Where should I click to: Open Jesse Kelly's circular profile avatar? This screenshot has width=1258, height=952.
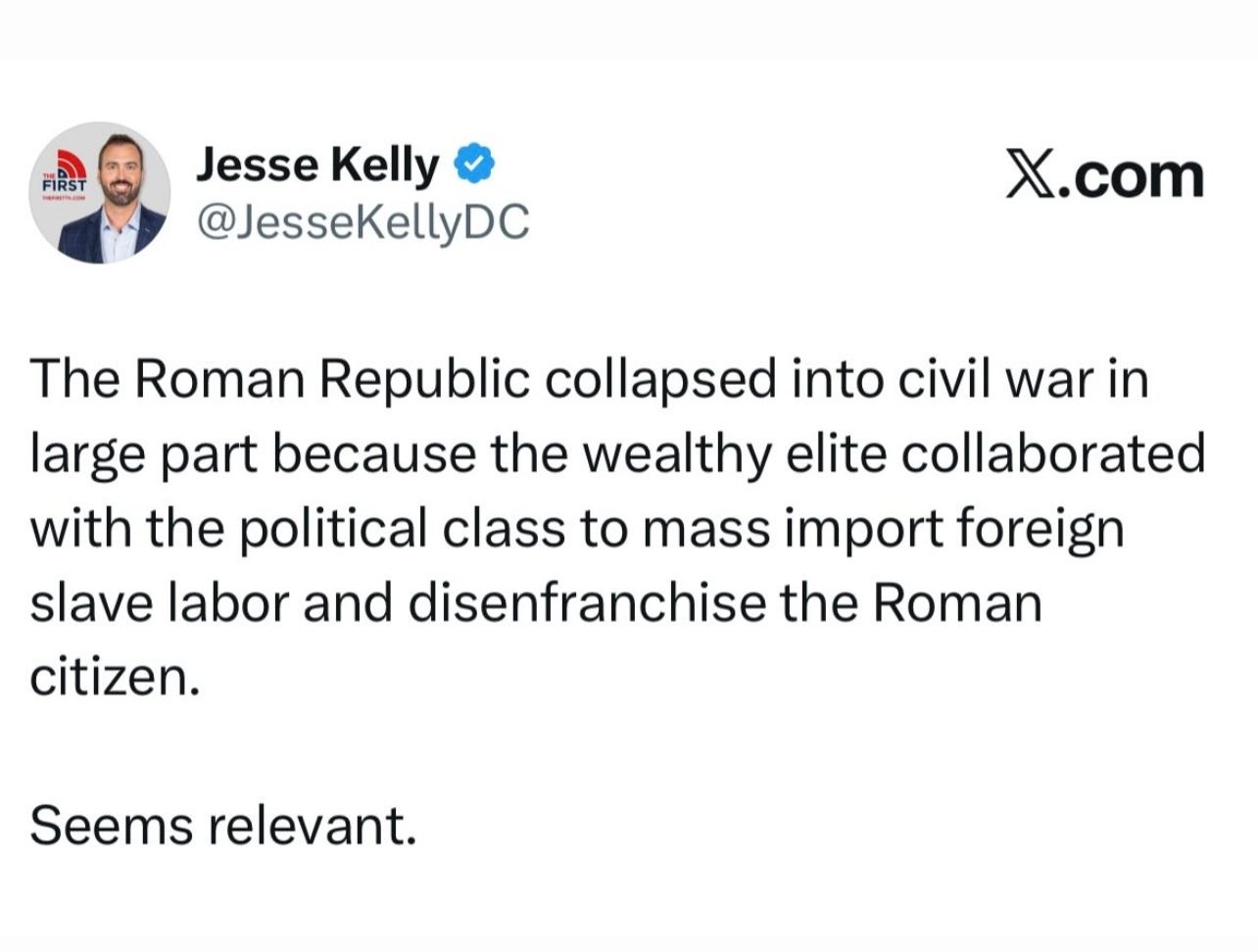(100, 193)
